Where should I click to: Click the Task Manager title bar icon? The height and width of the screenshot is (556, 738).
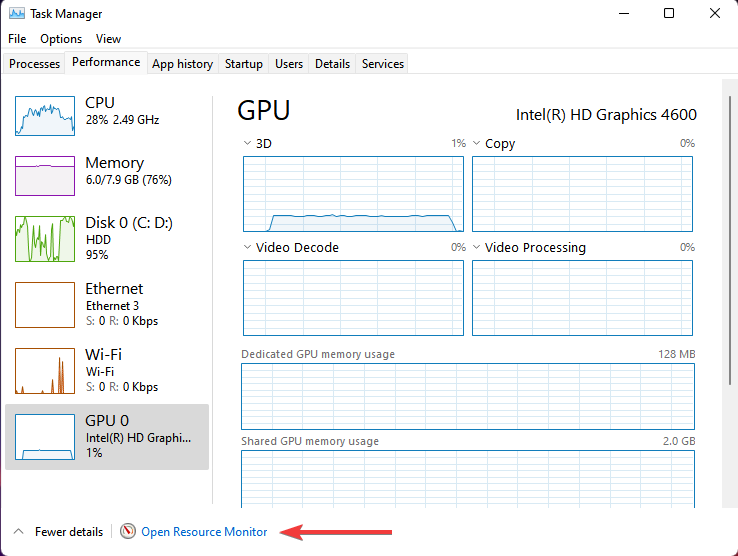click(15, 14)
